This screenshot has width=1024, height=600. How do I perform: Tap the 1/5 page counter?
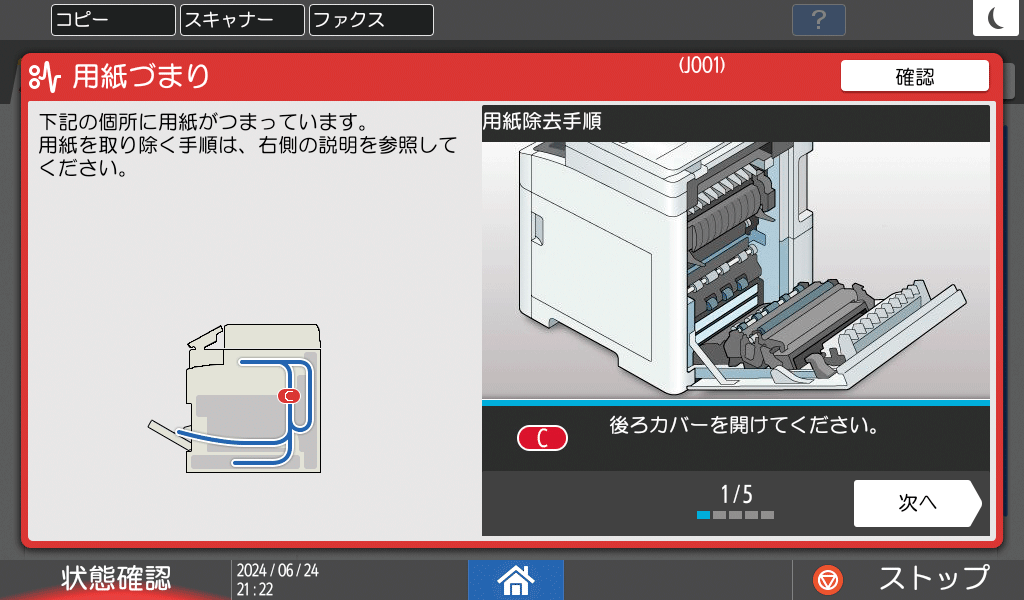coord(736,494)
